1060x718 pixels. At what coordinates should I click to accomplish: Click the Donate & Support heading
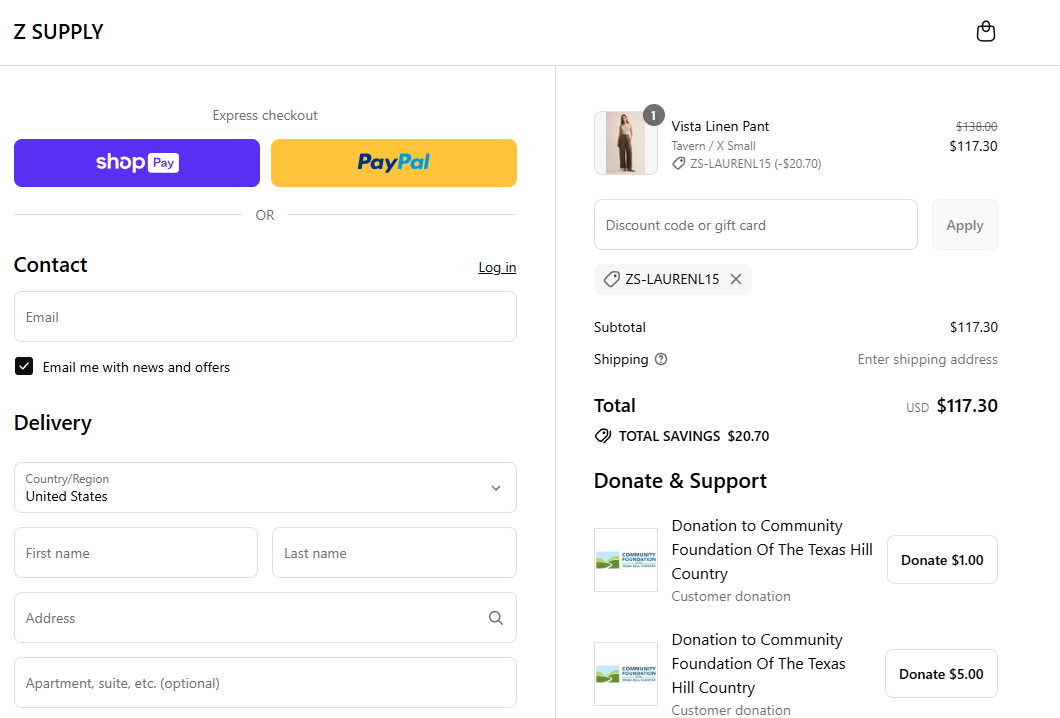[680, 481]
